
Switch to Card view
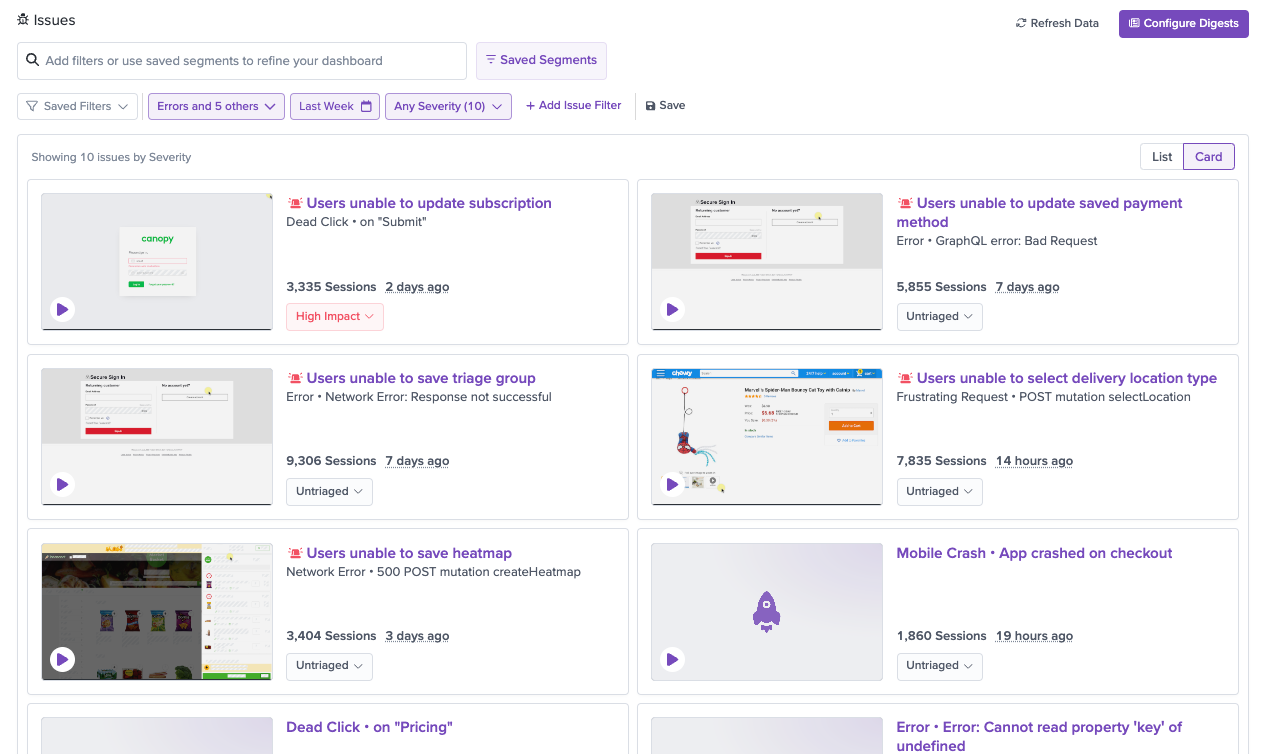click(1209, 157)
